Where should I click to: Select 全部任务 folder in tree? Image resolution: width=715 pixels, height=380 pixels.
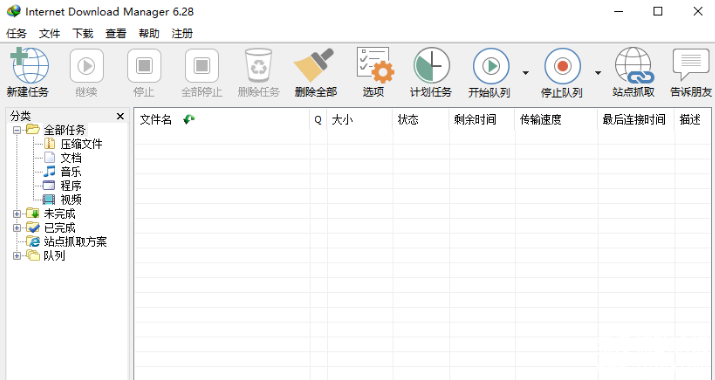64,130
